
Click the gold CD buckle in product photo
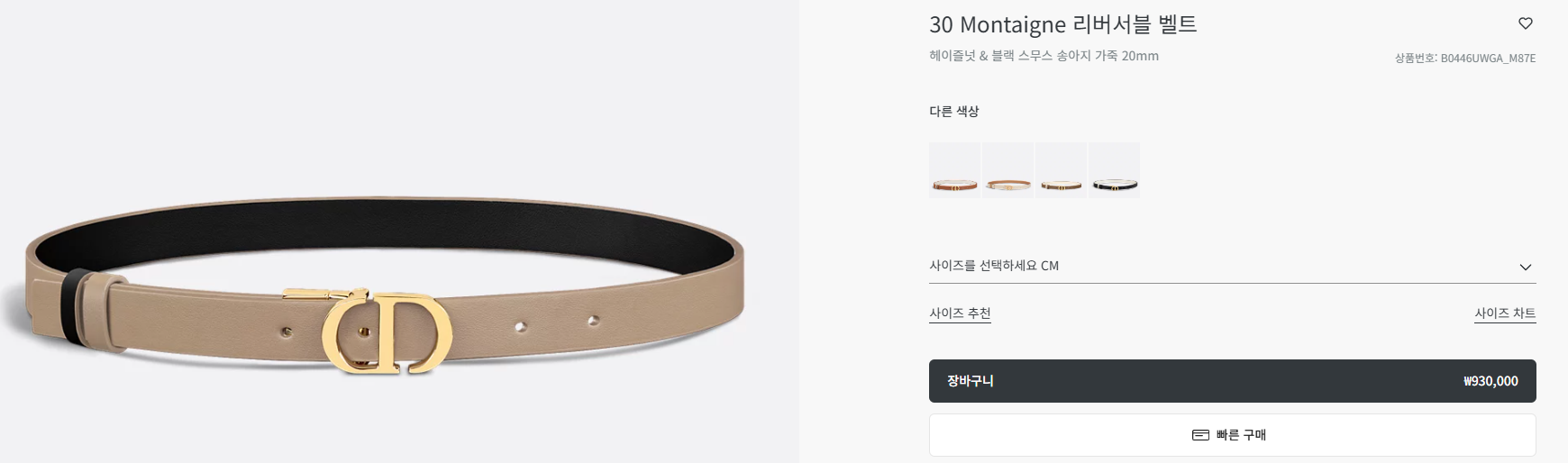click(x=387, y=331)
